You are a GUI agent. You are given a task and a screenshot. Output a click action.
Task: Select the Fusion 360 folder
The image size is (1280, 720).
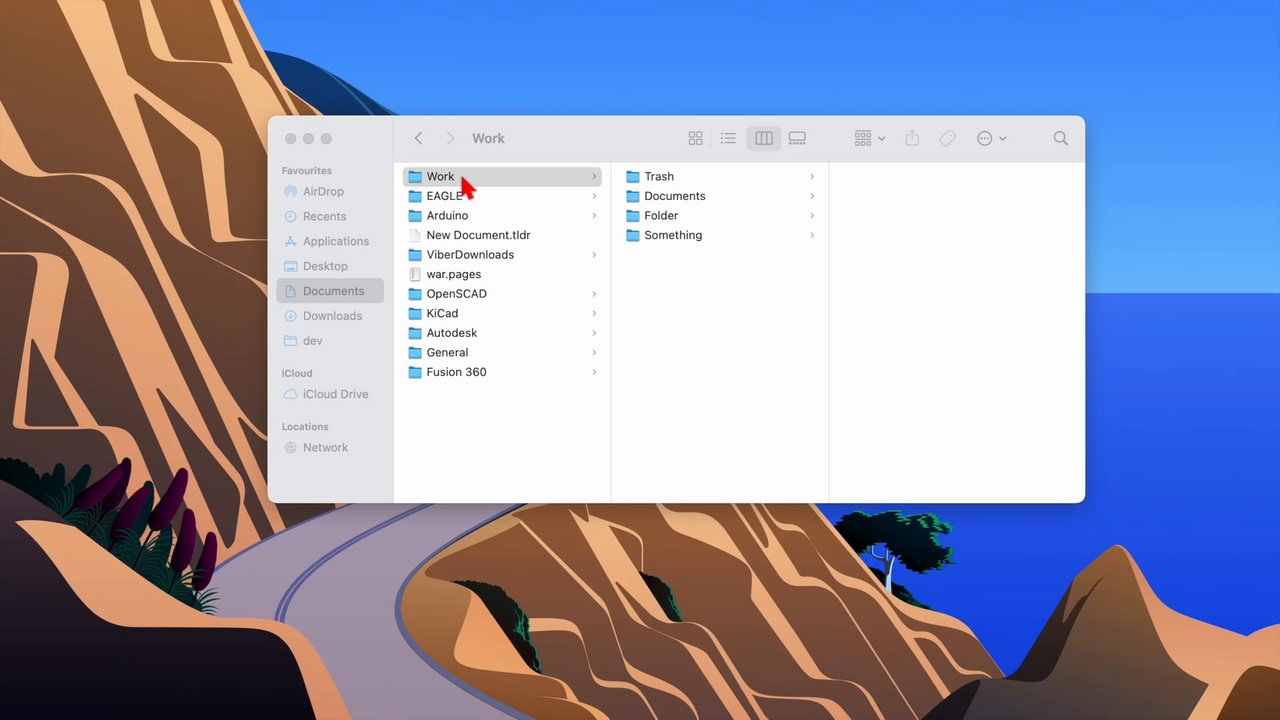(x=502, y=372)
